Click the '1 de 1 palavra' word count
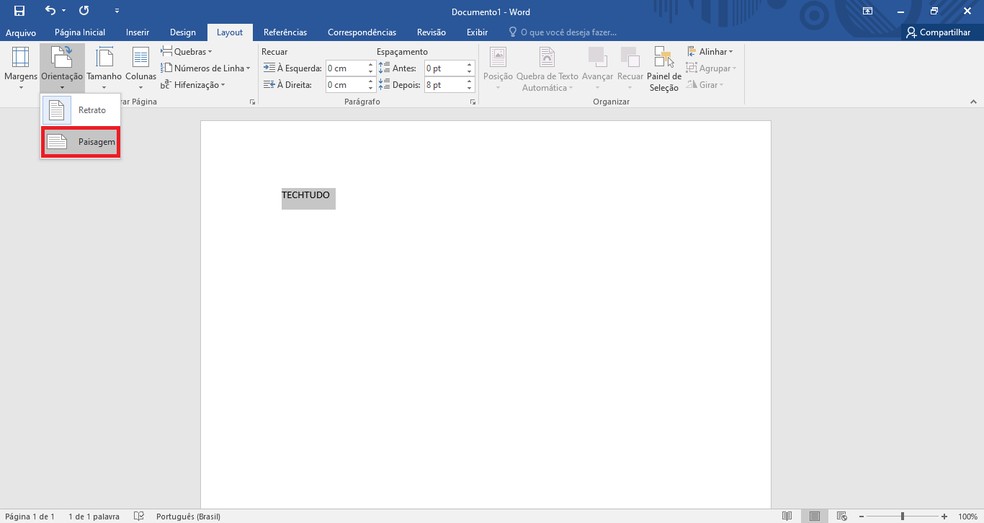 pos(94,516)
